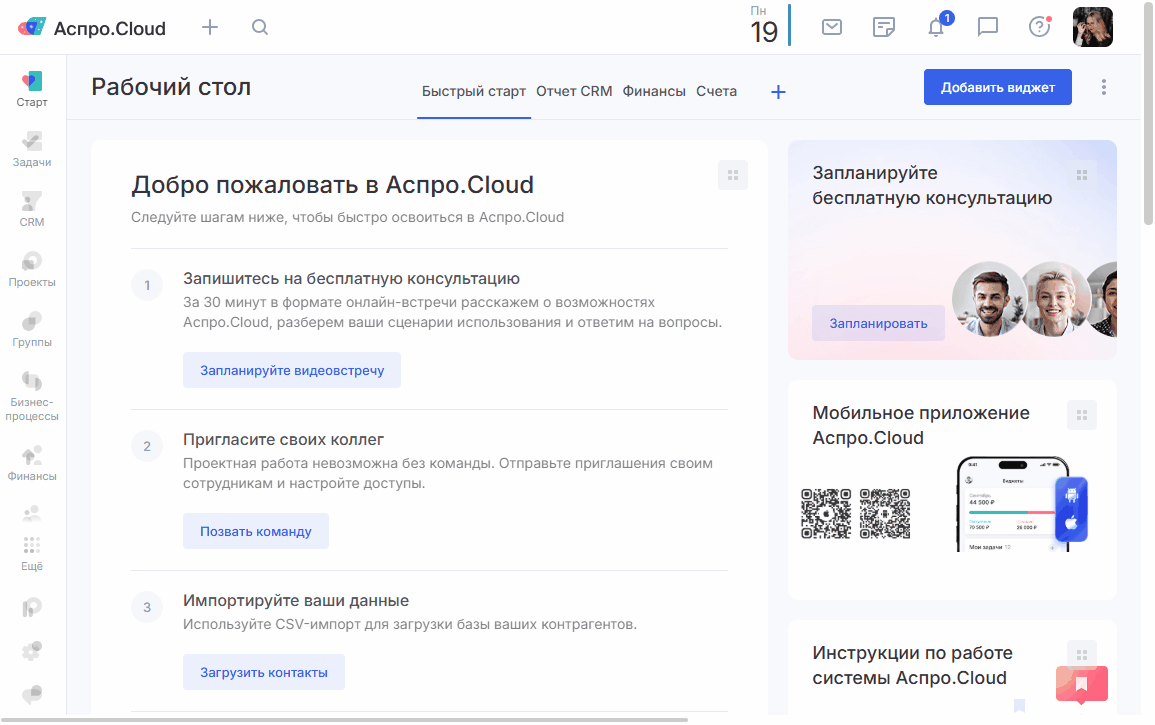Switch to the Отчет CRM tab

pyautogui.click(x=574, y=91)
